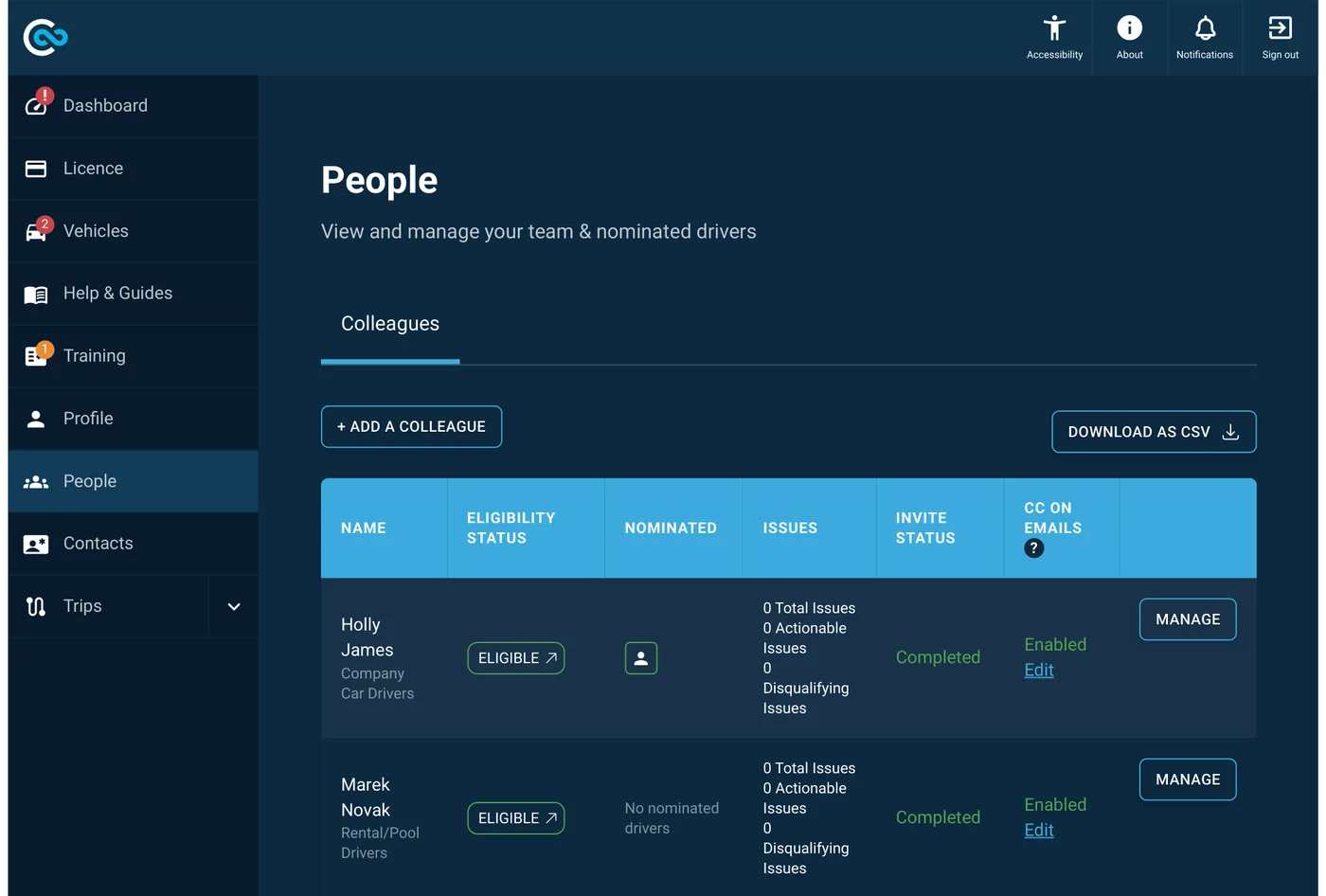Download the list as CSV
1326x896 pixels.
[1154, 432]
